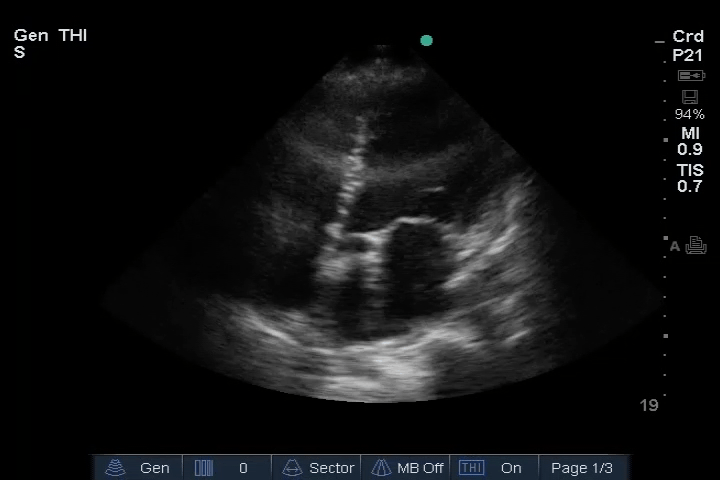Click the THI boxed icon
The image size is (720, 480).
pyautogui.click(x=471, y=468)
